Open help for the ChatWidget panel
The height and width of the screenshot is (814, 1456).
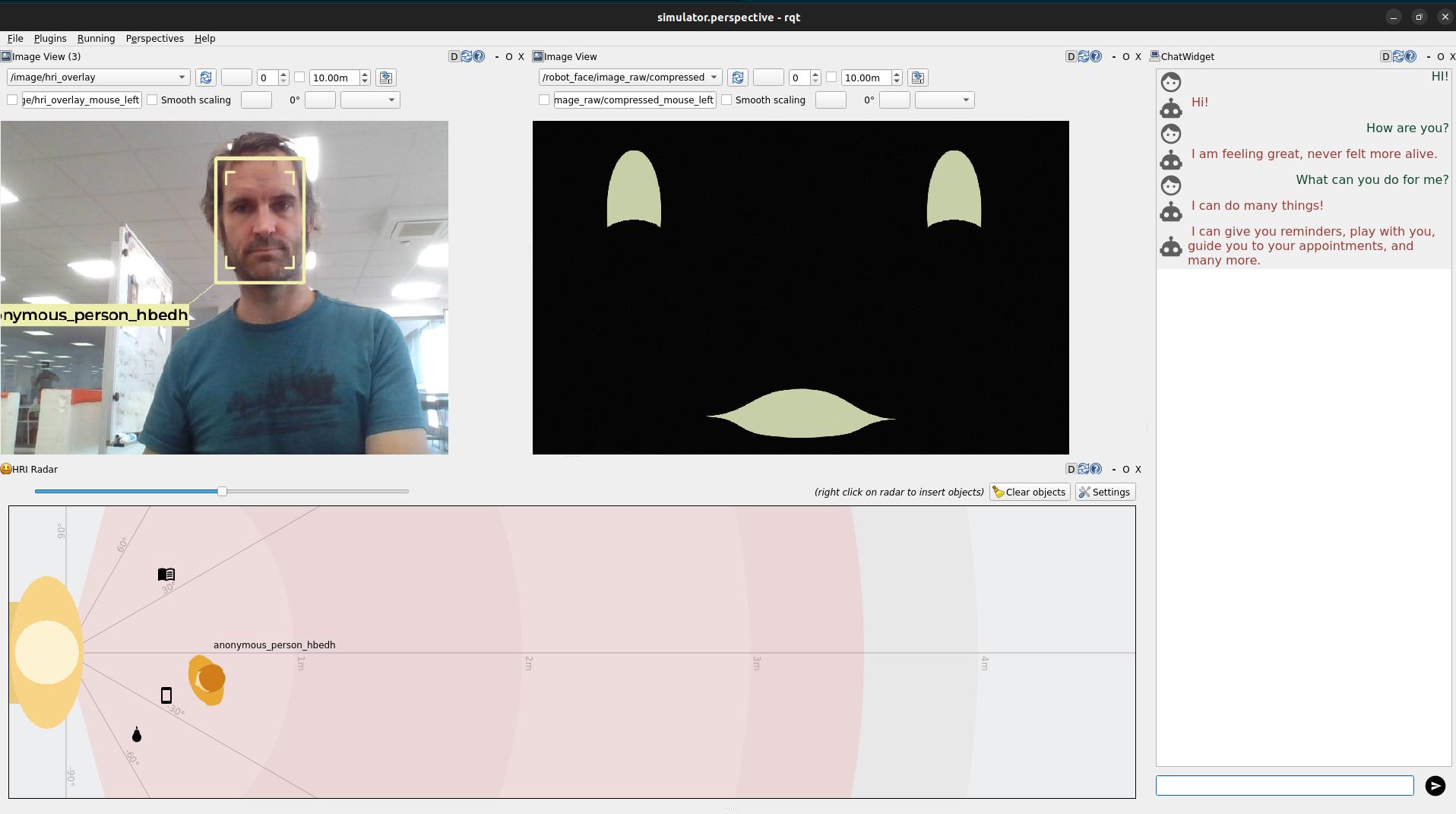pos(1410,56)
